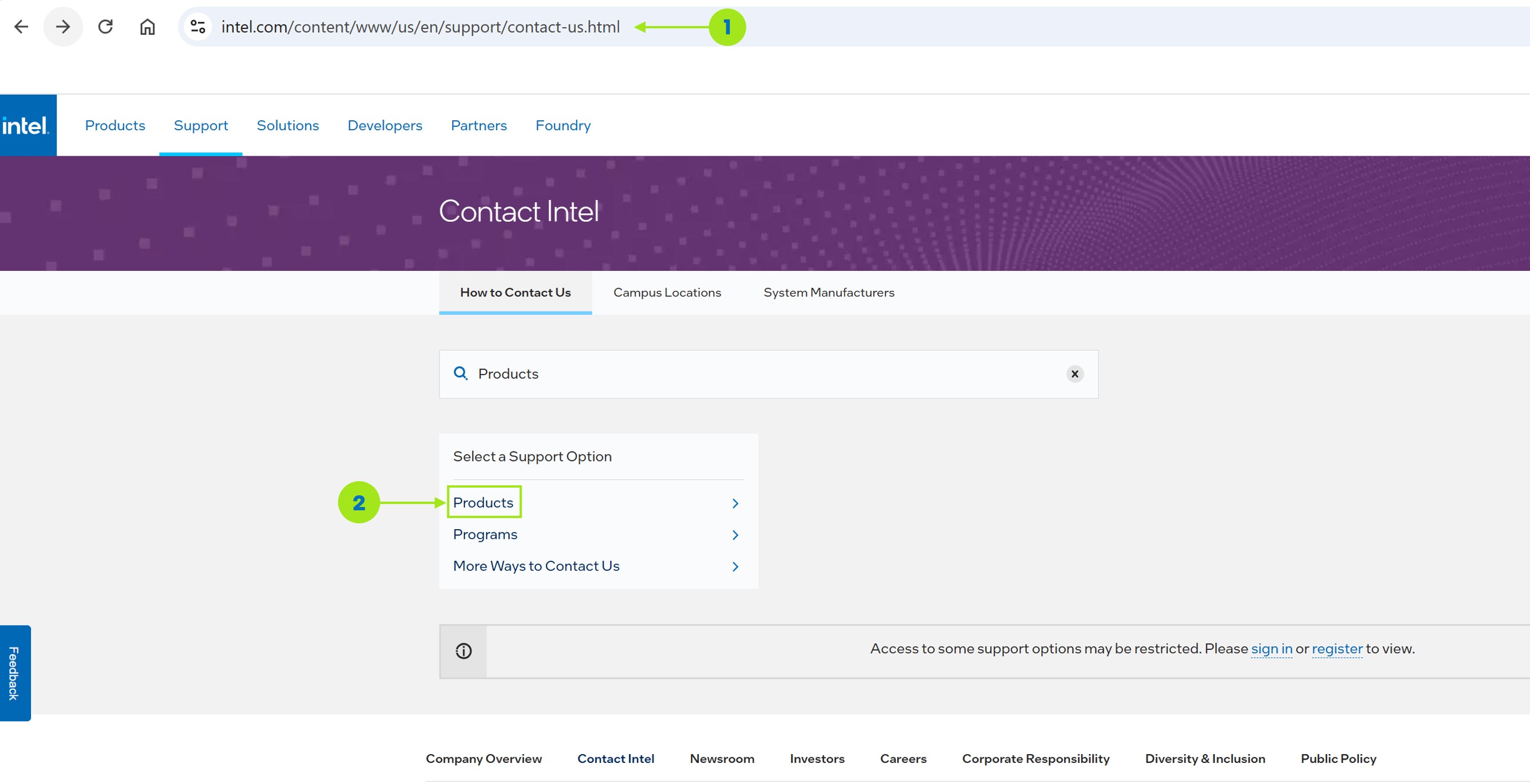
Task: Open the Feedback side tab
Action: tap(15, 673)
